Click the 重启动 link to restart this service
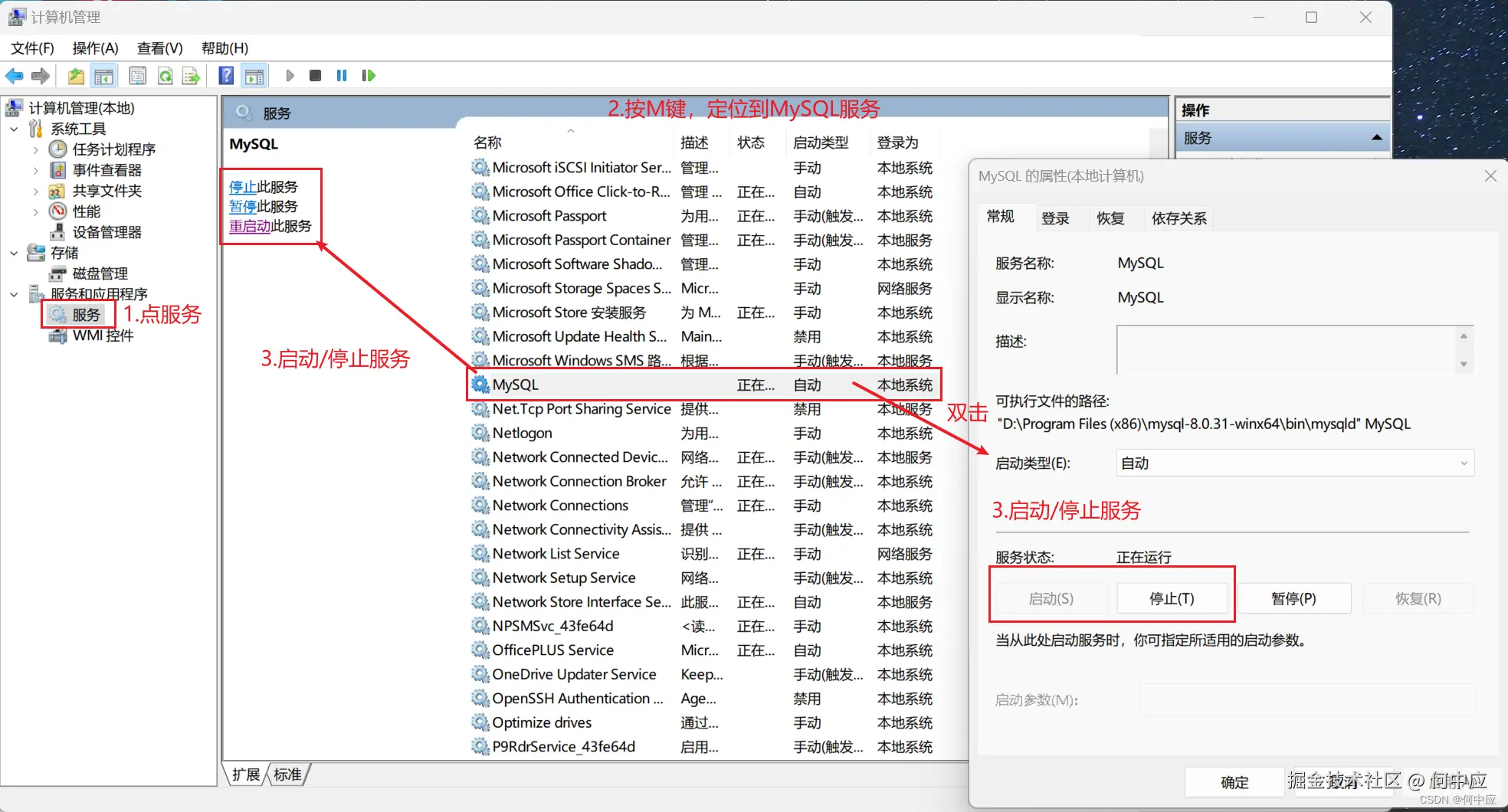 pos(250,227)
